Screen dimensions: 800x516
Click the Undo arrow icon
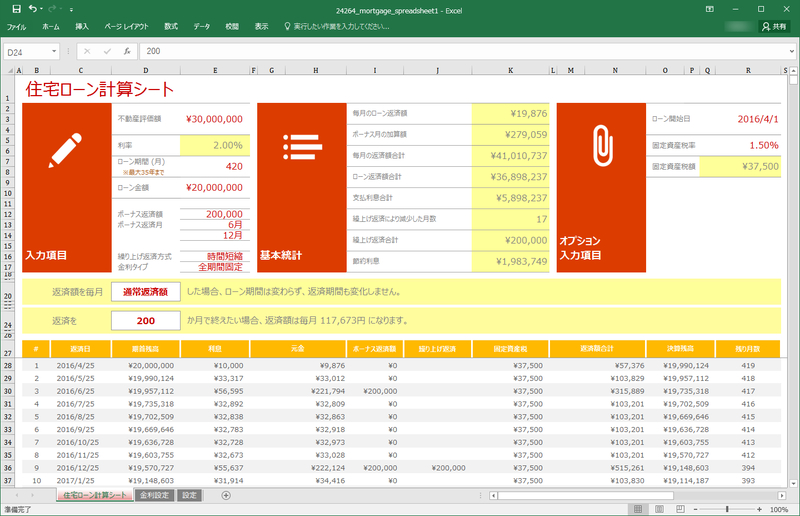[33, 8]
